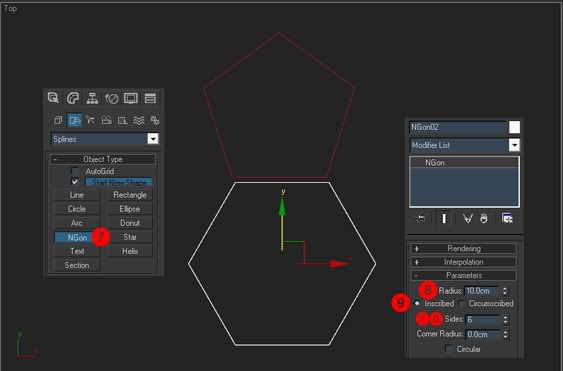Click the Configure Modifier Sets icon
This screenshot has width=563, height=371.
coord(507,218)
